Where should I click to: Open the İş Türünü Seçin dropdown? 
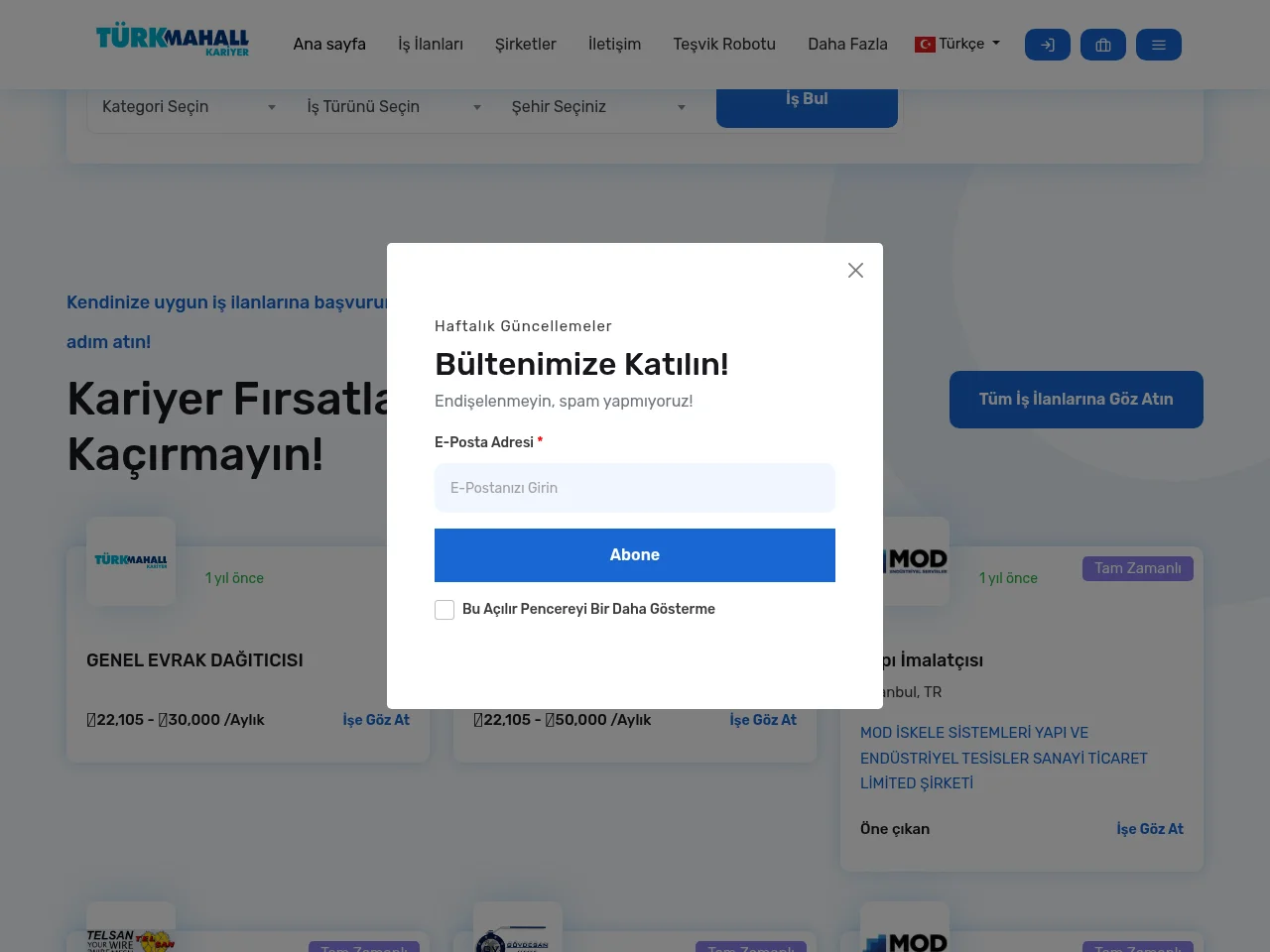click(394, 107)
